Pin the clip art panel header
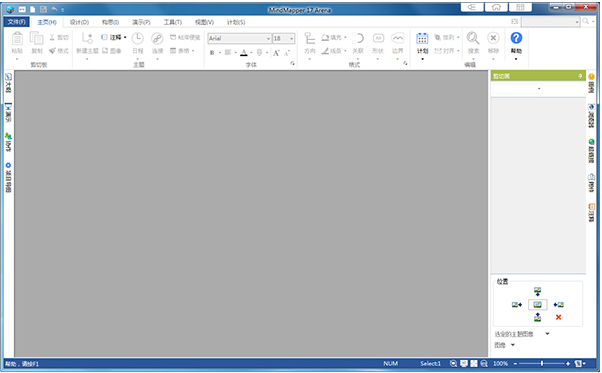Screen dimensions: 602x373 click(x=580, y=76)
